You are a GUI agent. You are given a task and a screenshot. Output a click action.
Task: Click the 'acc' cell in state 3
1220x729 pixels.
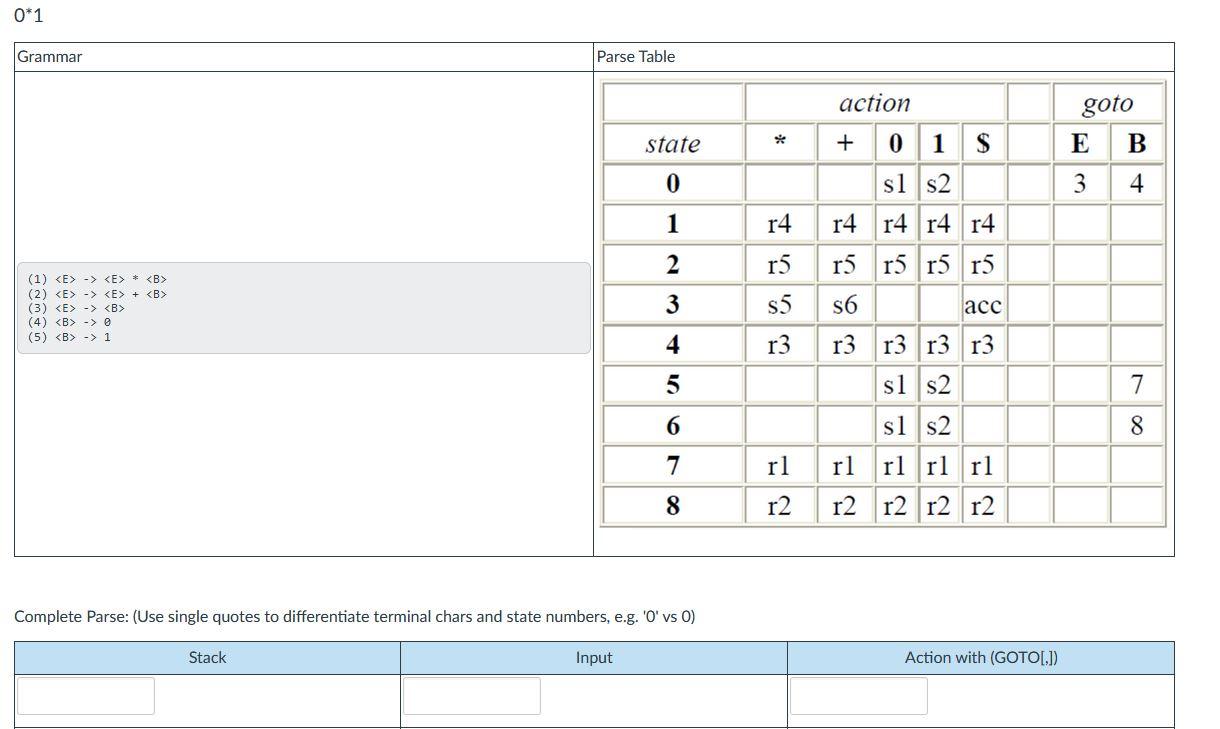[982, 305]
